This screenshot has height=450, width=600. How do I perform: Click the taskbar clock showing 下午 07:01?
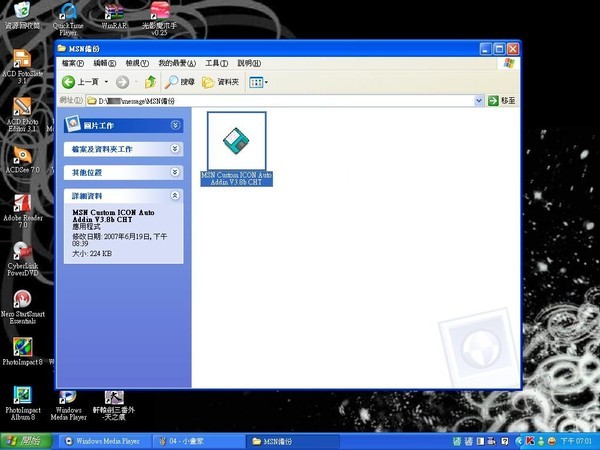(x=576, y=441)
